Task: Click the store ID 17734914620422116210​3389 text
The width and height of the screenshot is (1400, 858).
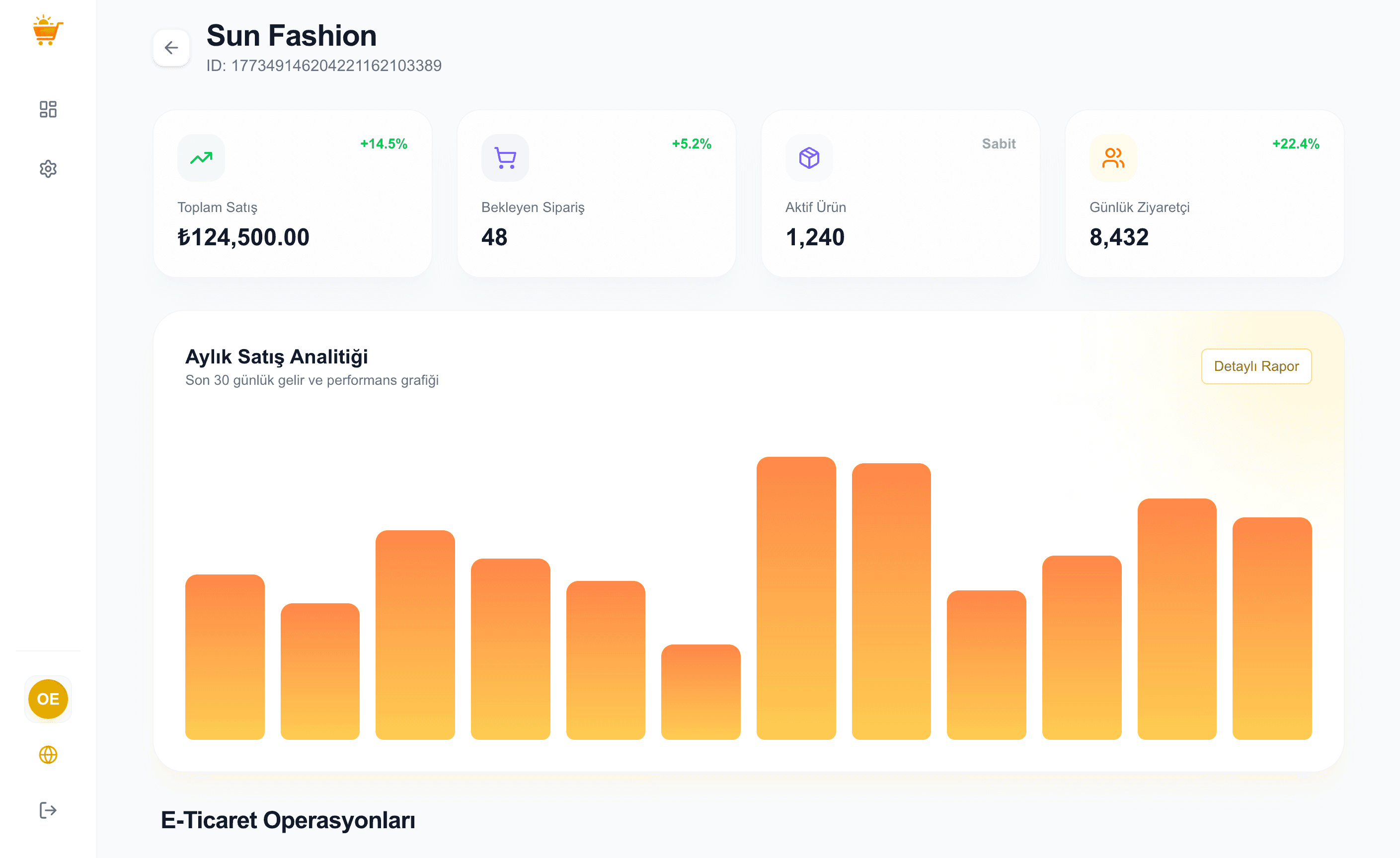Action: [x=324, y=66]
